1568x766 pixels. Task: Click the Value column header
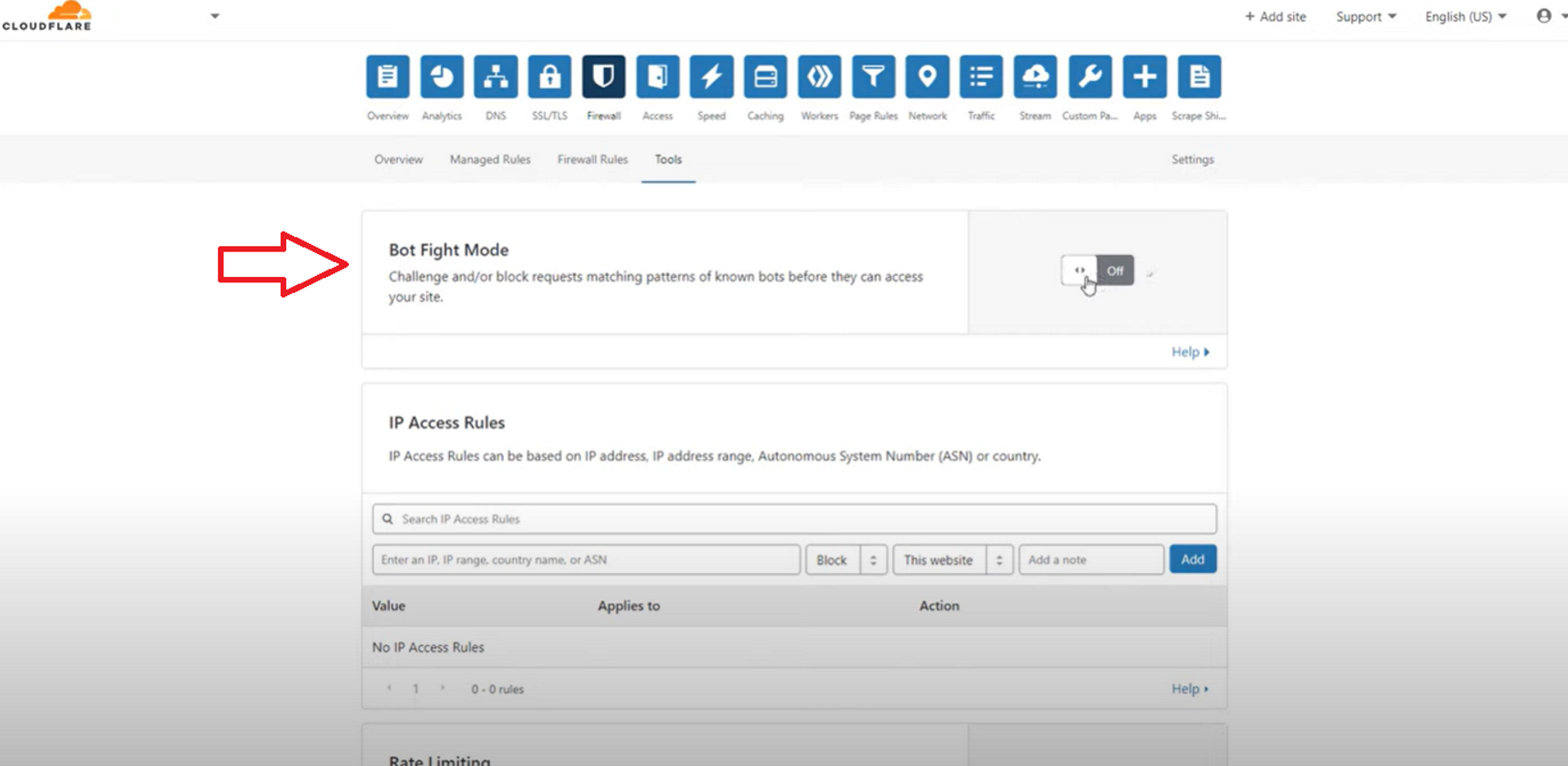pyautogui.click(x=389, y=606)
